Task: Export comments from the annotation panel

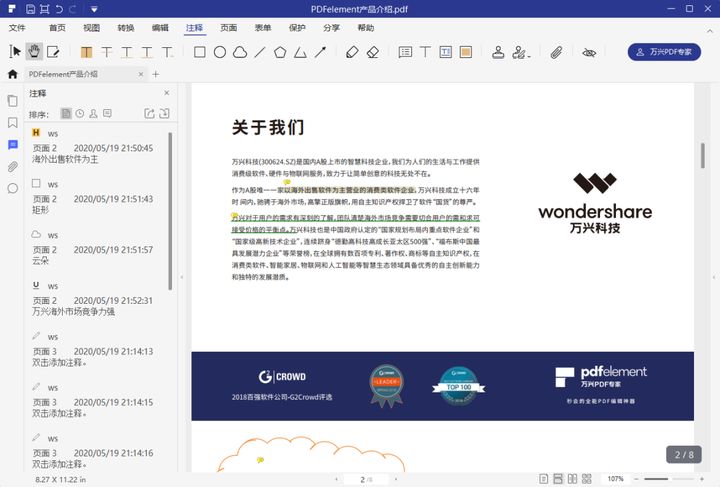Action: pyautogui.click(x=149, y=113)
